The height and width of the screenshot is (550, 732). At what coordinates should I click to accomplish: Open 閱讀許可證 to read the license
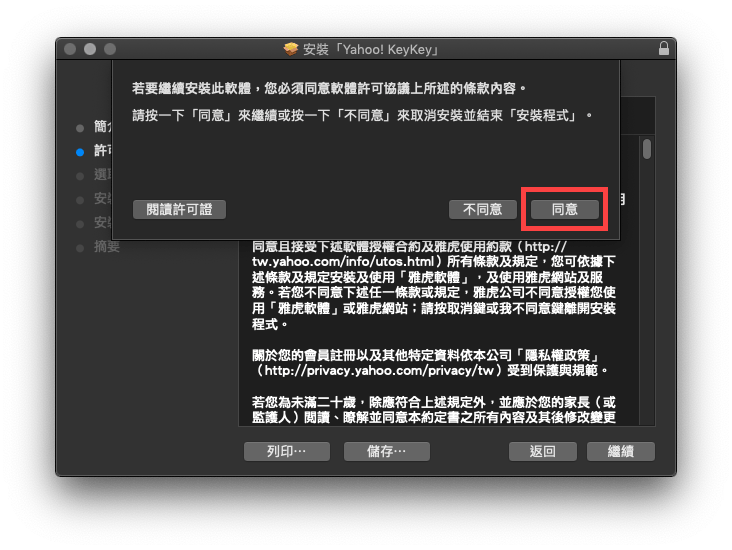point(179,209)
